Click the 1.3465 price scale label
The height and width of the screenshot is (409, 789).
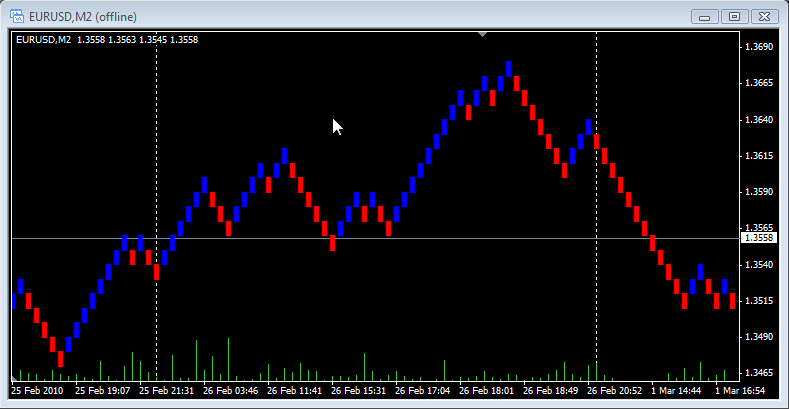tap(759, 373)
